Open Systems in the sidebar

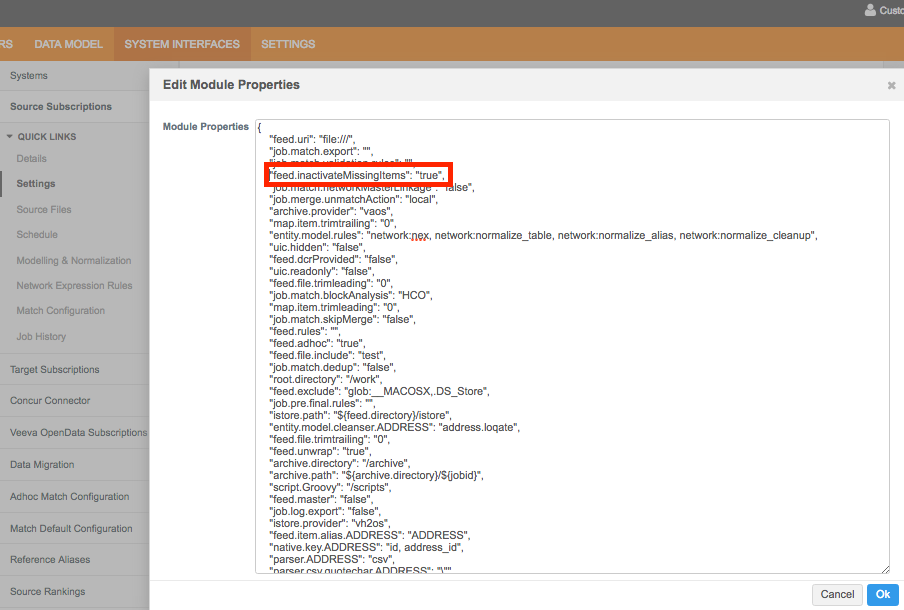tap(29, 76)
